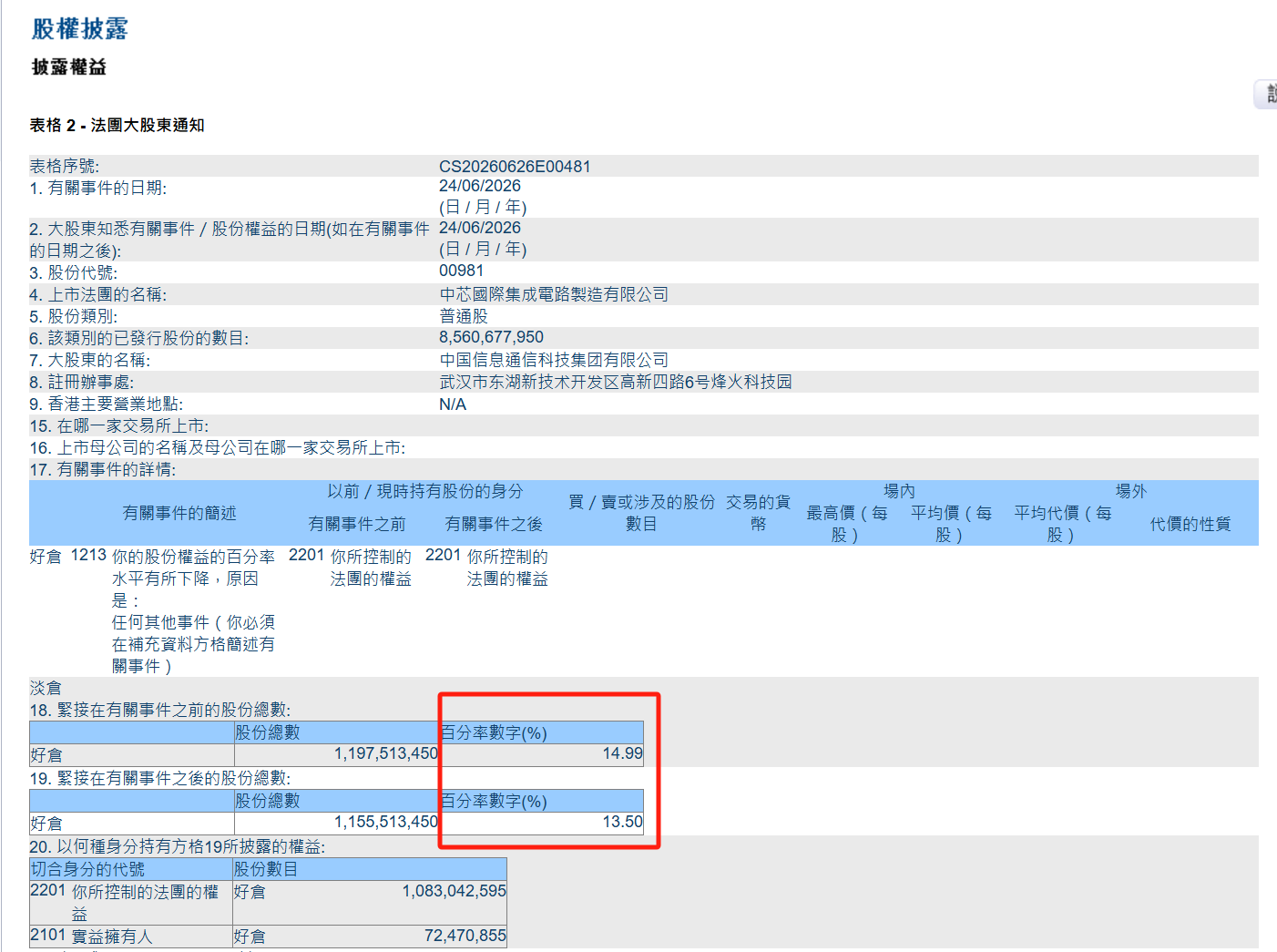Click sub-header 有關事件之前
The width and height of the screenshot is (1277, 952).
coord(357,524)
